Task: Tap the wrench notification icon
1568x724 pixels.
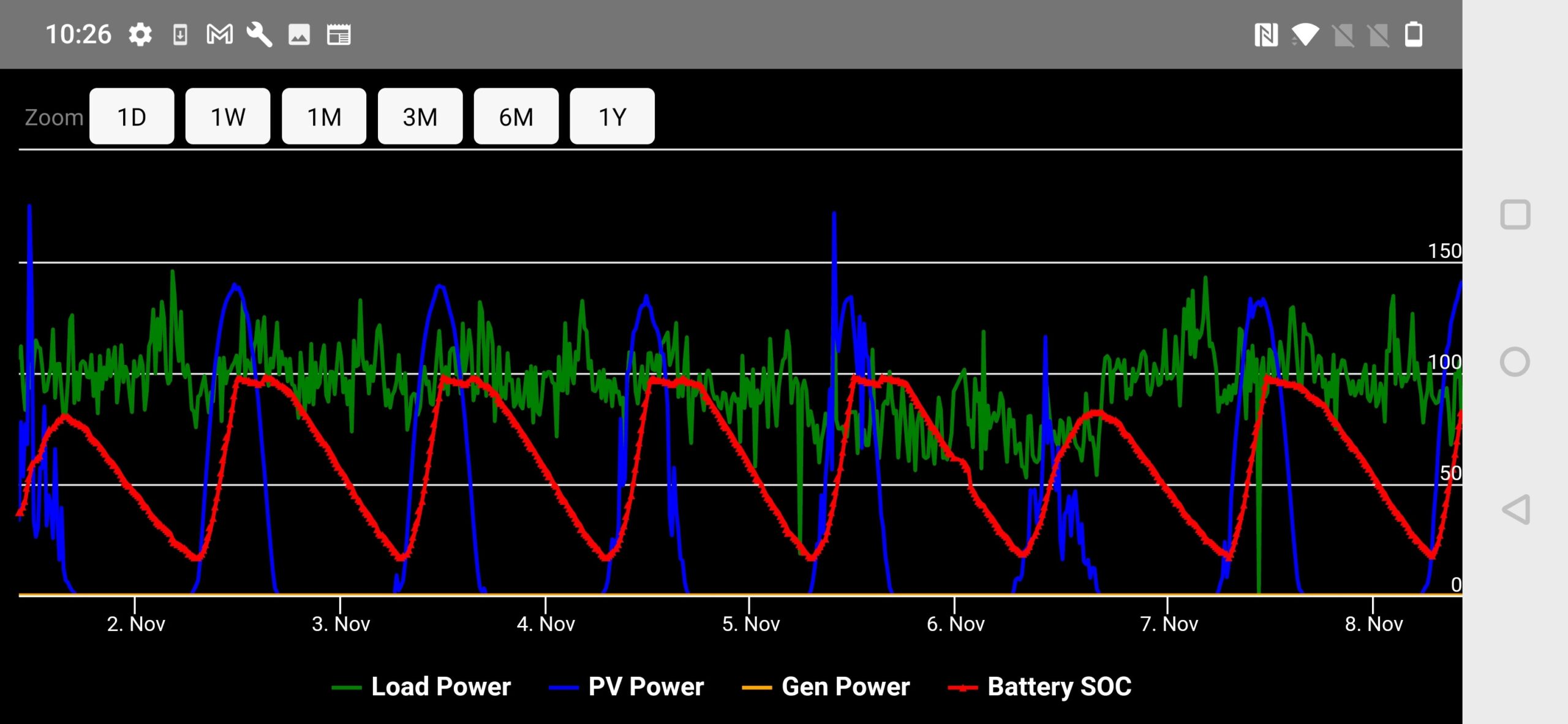Action: point(259,35)
